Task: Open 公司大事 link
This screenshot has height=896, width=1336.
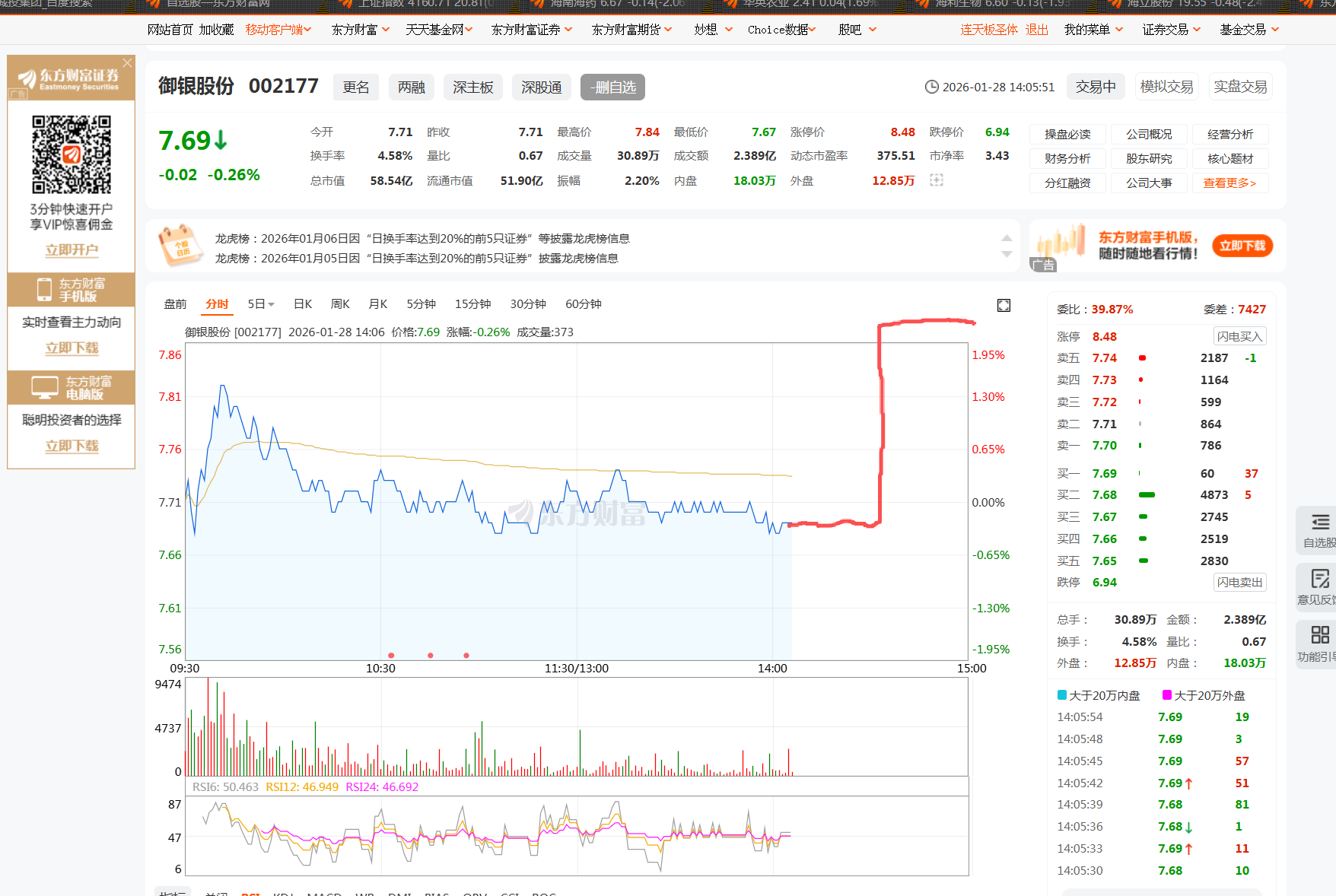Action: [1149, 183]
